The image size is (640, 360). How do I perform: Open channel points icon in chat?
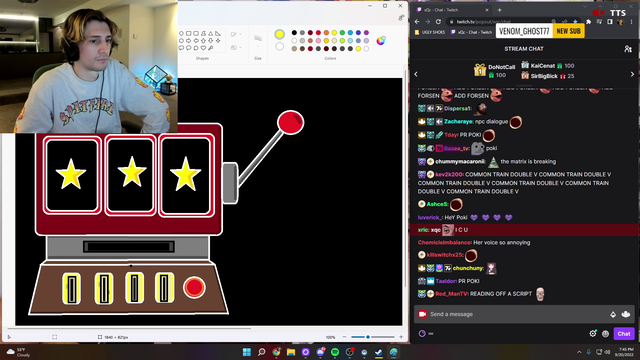422,333
